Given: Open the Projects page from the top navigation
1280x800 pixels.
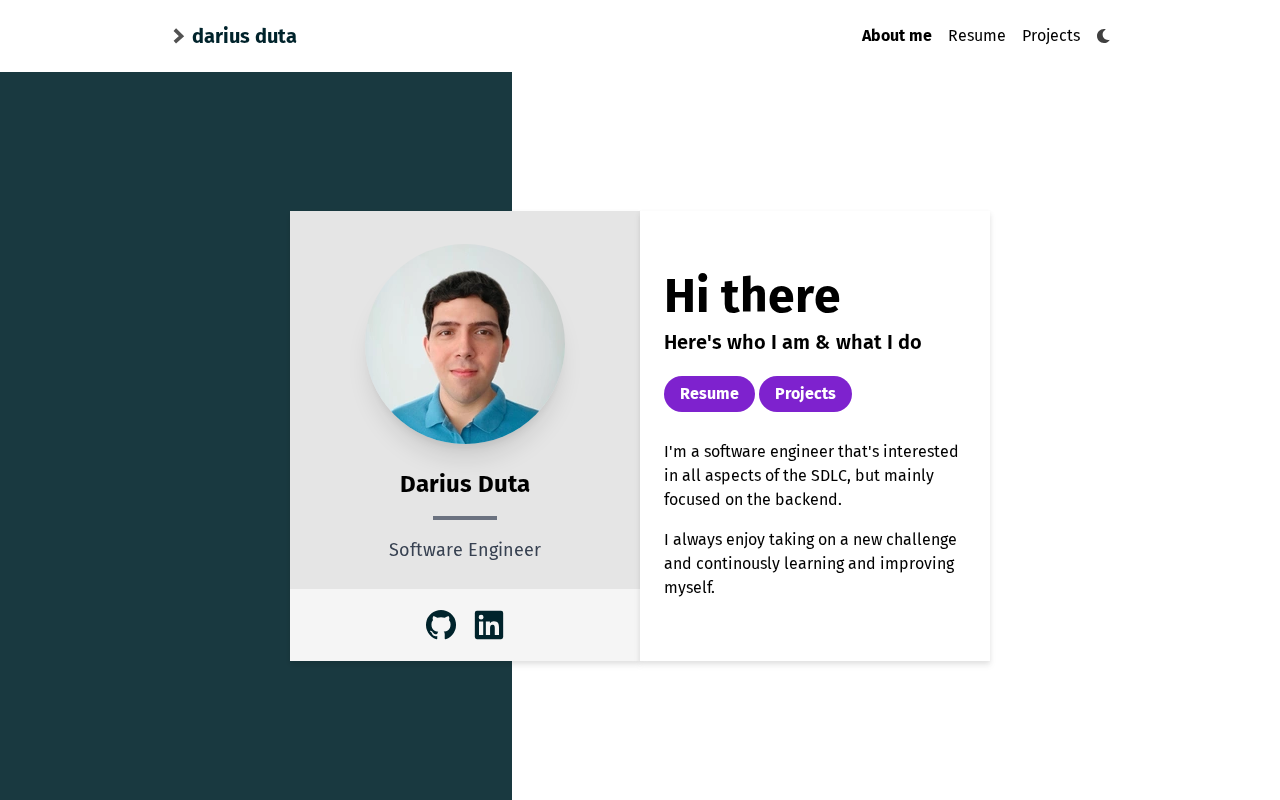Looking at the screenshot, I should 1051,36.
